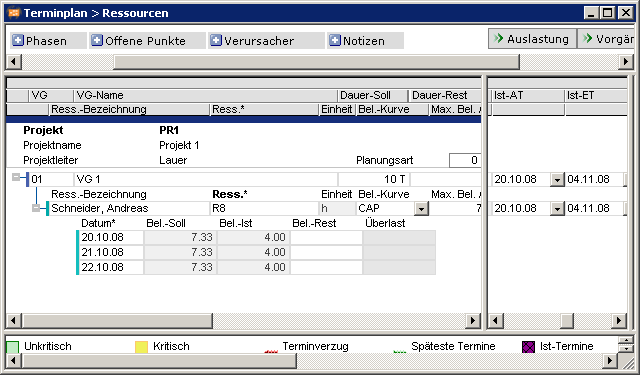
Task: Click the Bel.-Kurve column header
Action: point(393,109)
